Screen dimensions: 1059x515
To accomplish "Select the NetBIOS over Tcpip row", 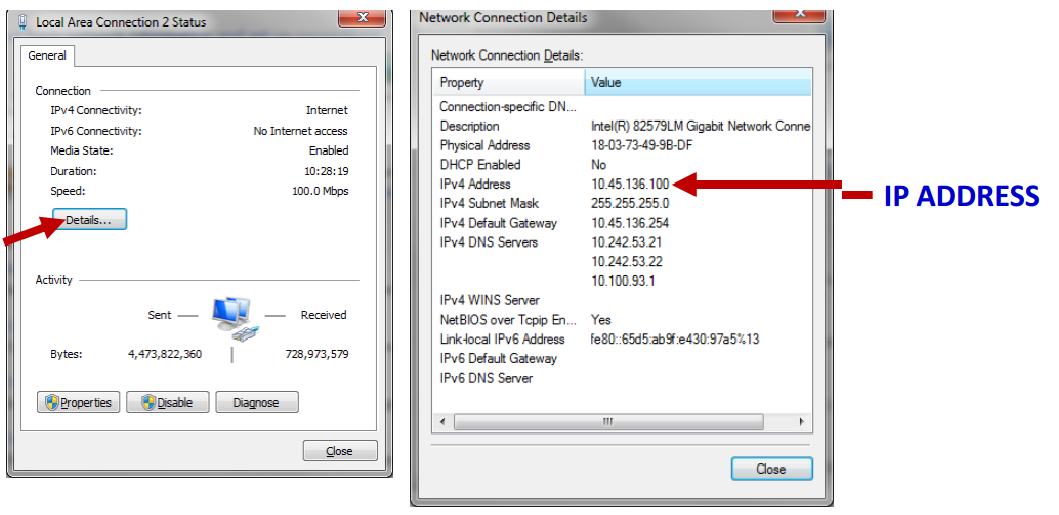I will pyautogui.click(x=622, y=319).
